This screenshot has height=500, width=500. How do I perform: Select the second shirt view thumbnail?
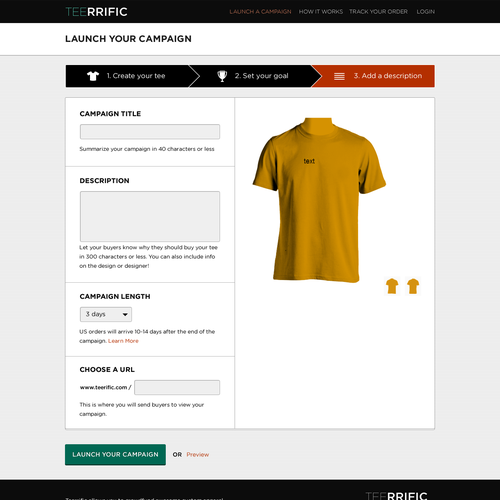(413, 286)
